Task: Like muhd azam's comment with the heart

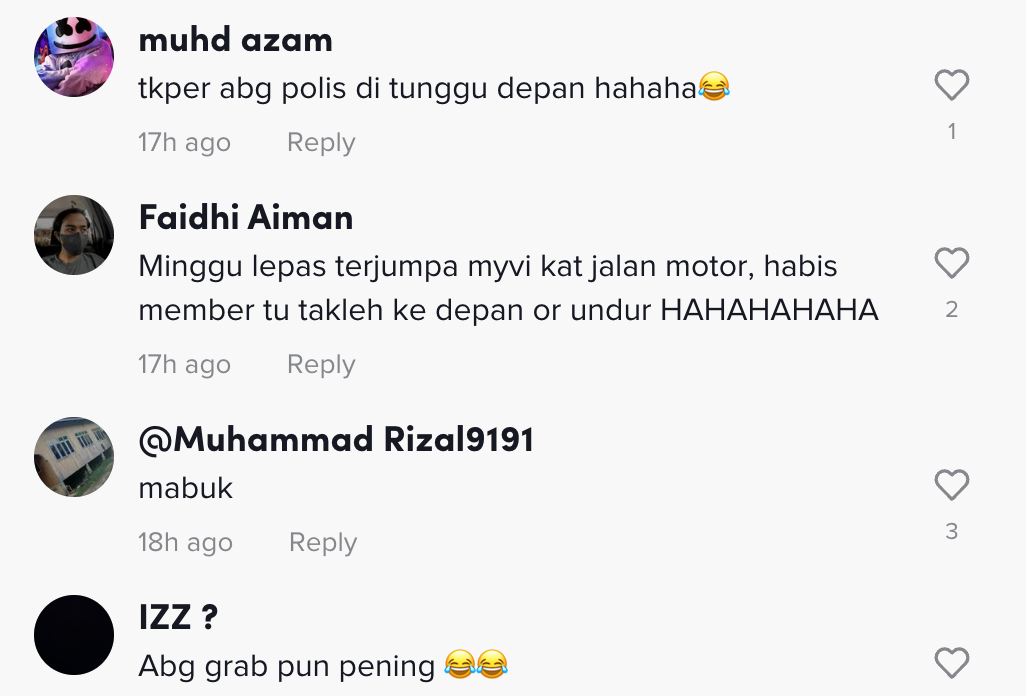Action: click(951, 85)
